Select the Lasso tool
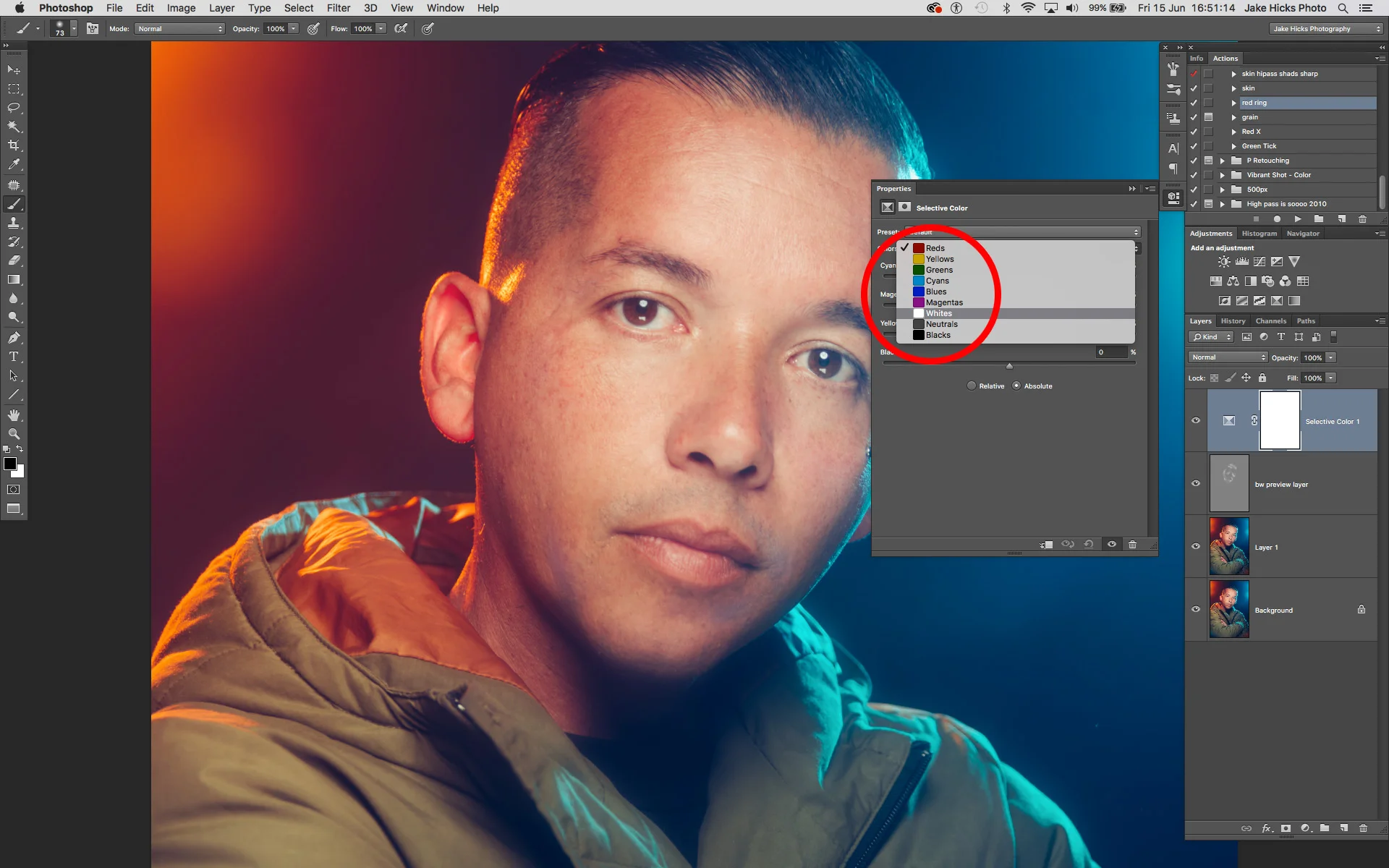This screenshot has width=1389, height=868. coord(14,108)
